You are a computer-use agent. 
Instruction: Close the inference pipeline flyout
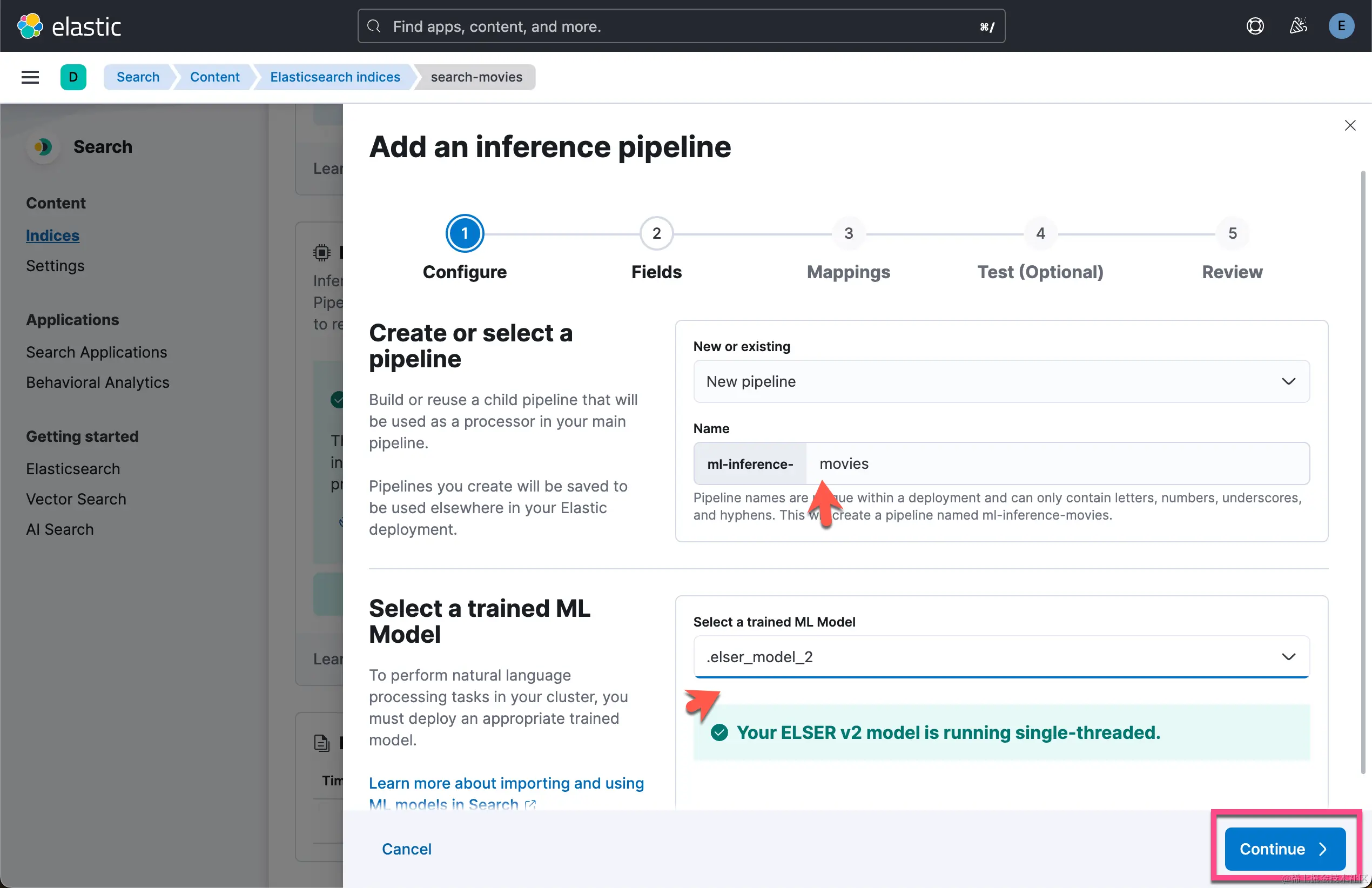tap(1349, 125)
